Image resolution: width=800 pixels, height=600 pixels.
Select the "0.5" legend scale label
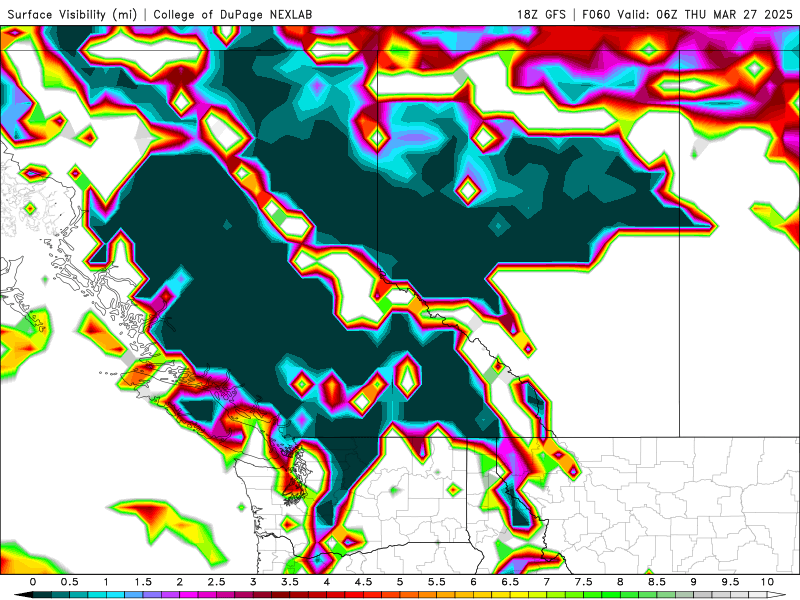click(69, 582)
